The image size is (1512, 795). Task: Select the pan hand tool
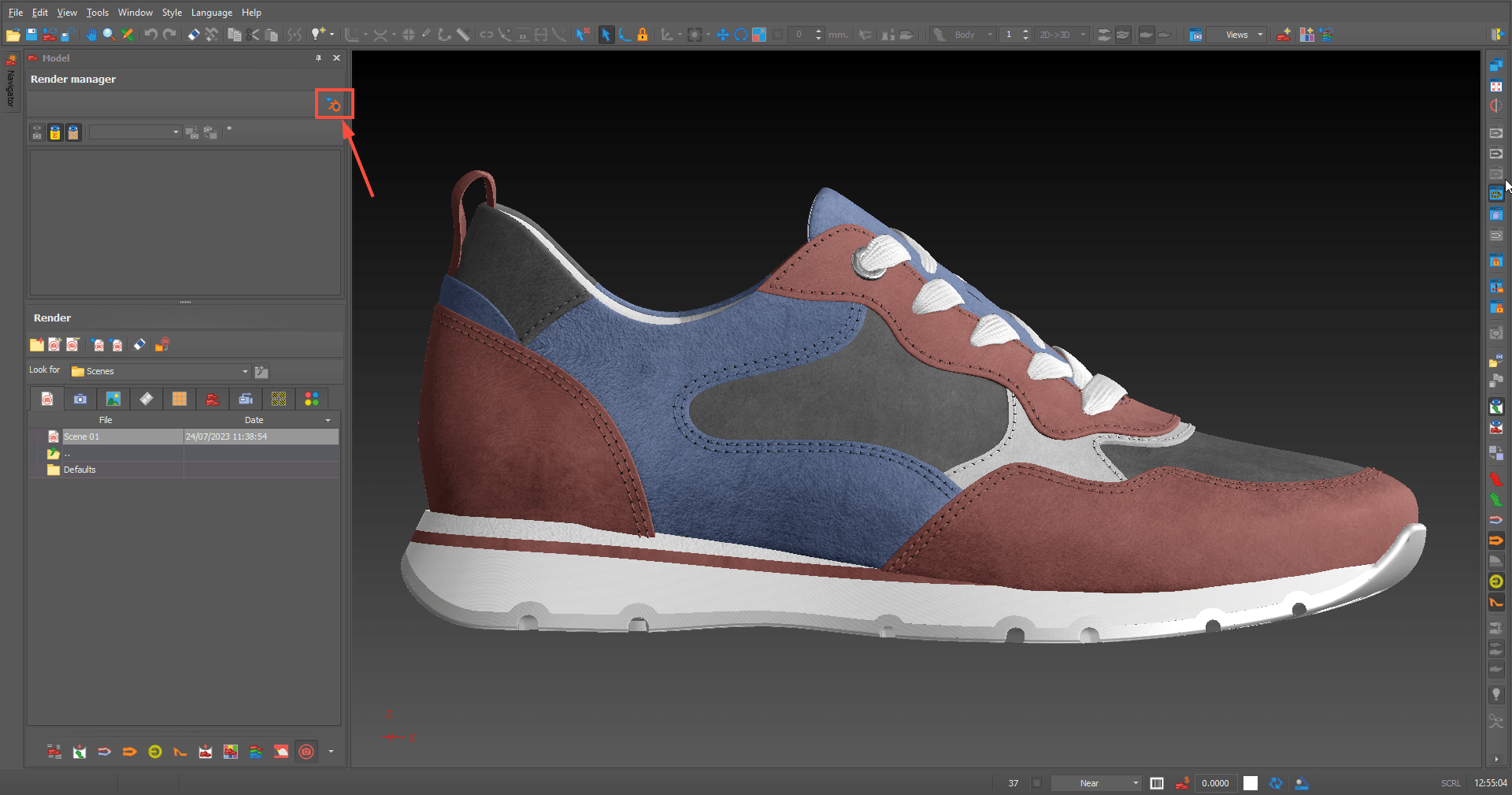click(x=91, y=35)
